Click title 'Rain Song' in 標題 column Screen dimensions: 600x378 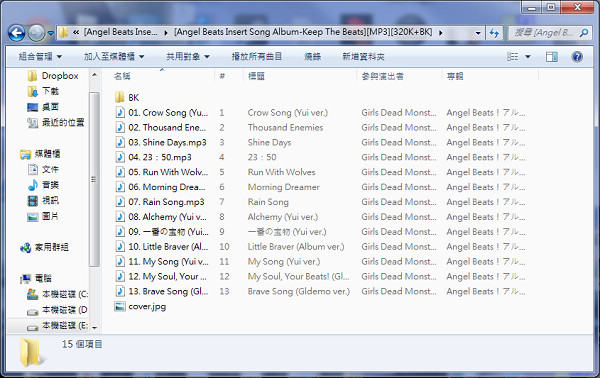tap(268, 202)
